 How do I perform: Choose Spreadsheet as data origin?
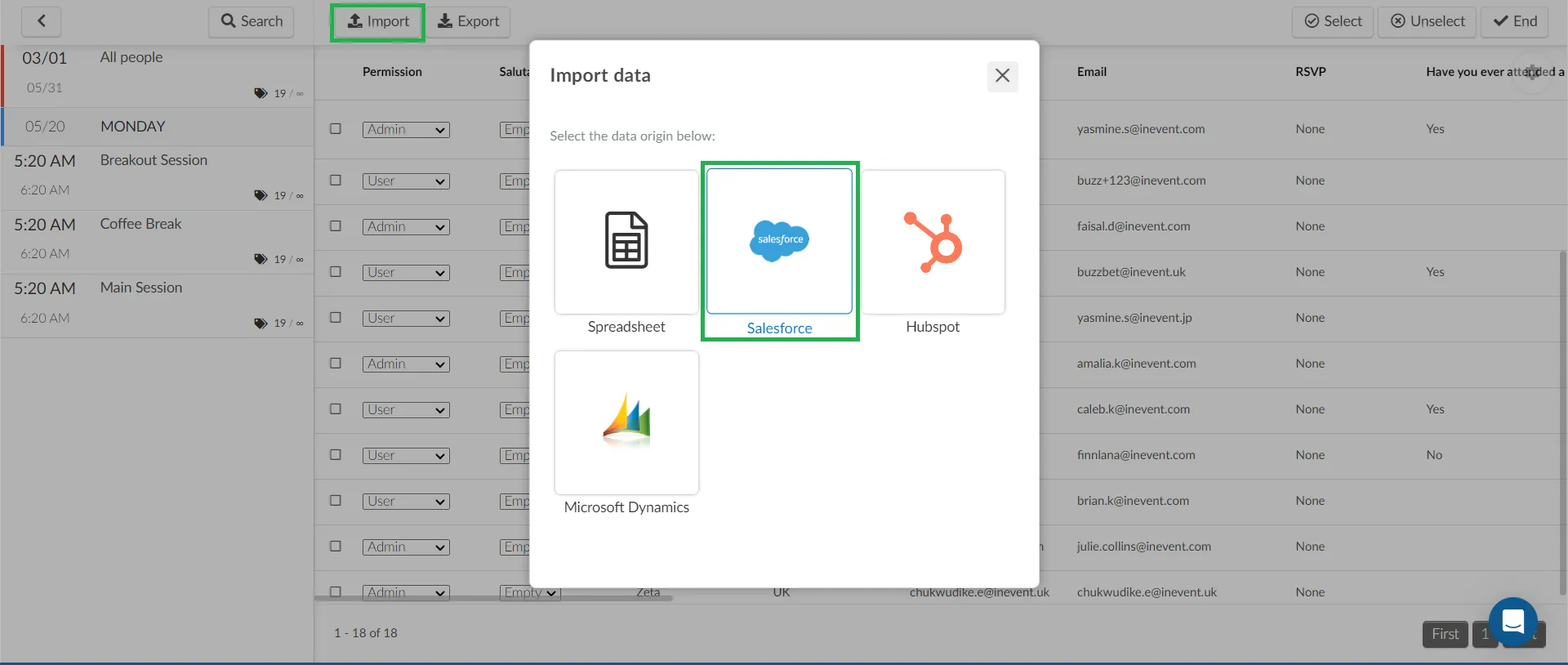pyautogui.click(x=626, y=242)
